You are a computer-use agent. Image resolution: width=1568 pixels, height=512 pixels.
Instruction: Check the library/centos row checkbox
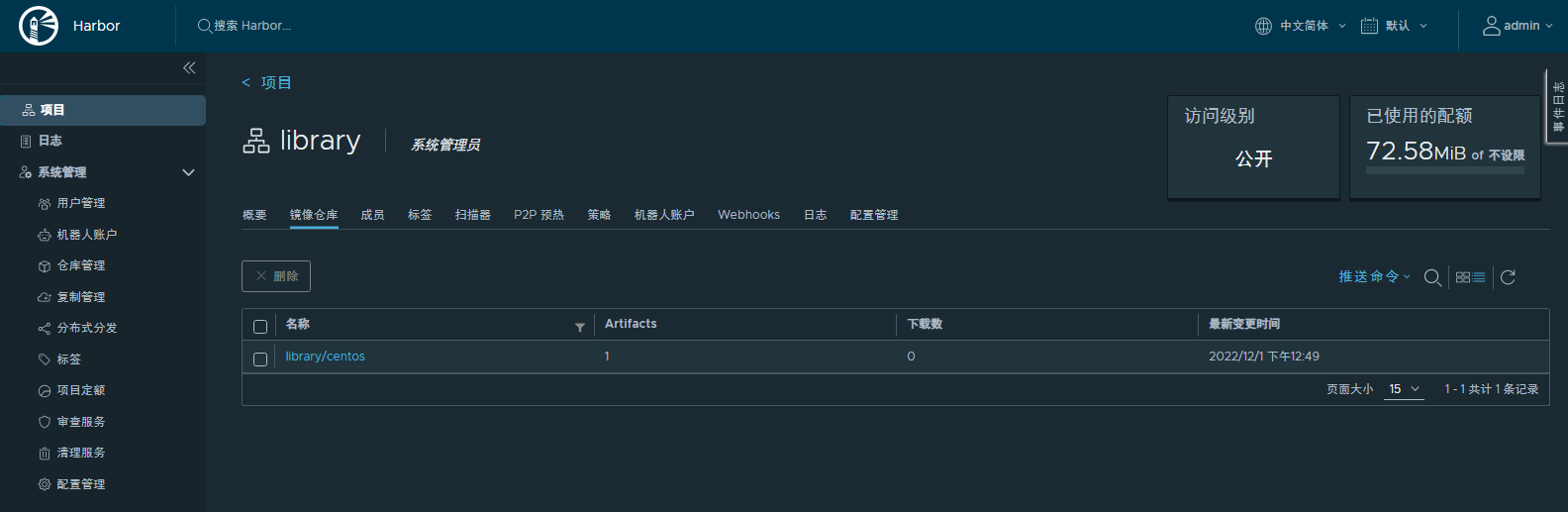(260, 358)
